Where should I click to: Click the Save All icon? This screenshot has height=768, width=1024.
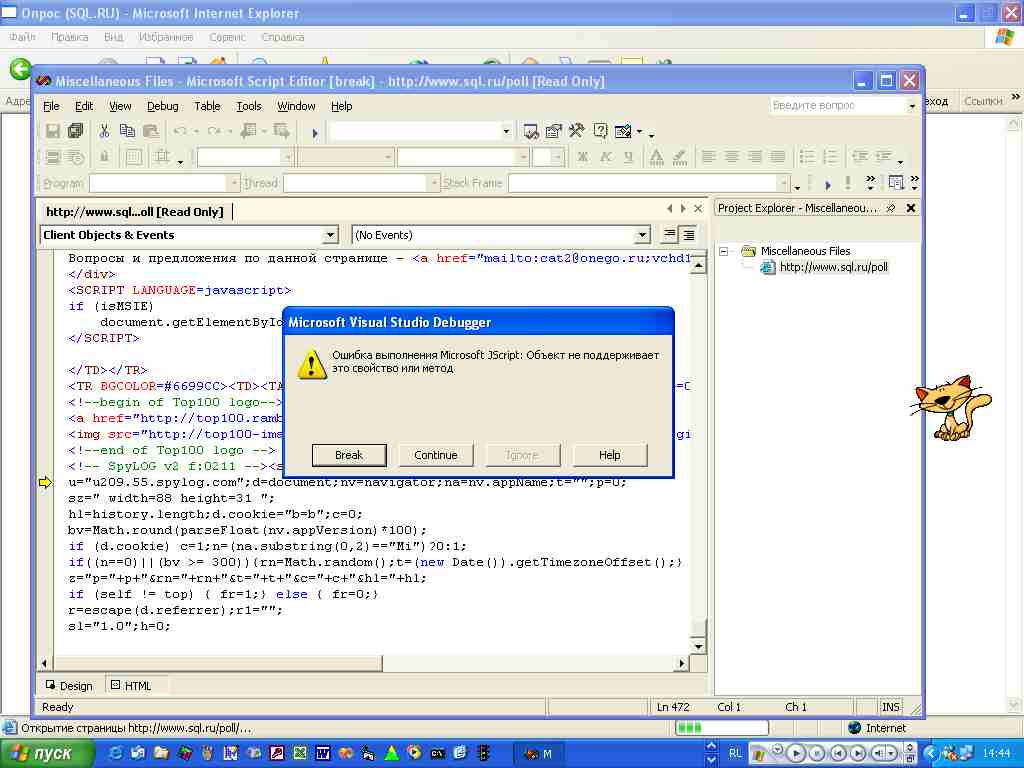pos(76,131)
